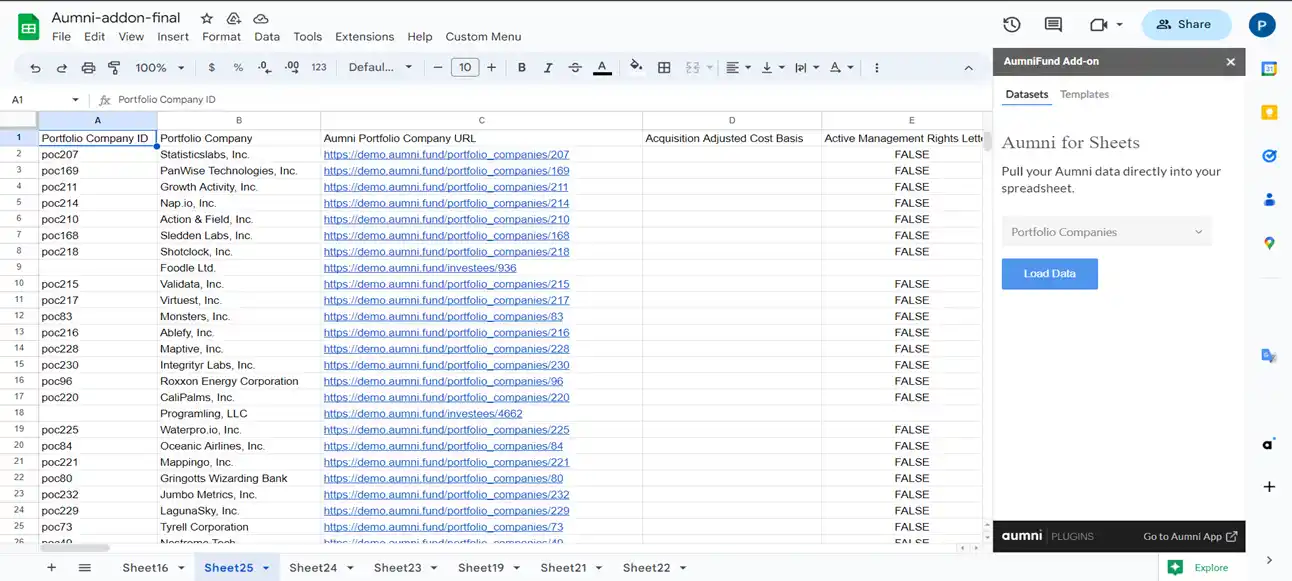Print the spreadsheet using printer icon

coord(88,68)
